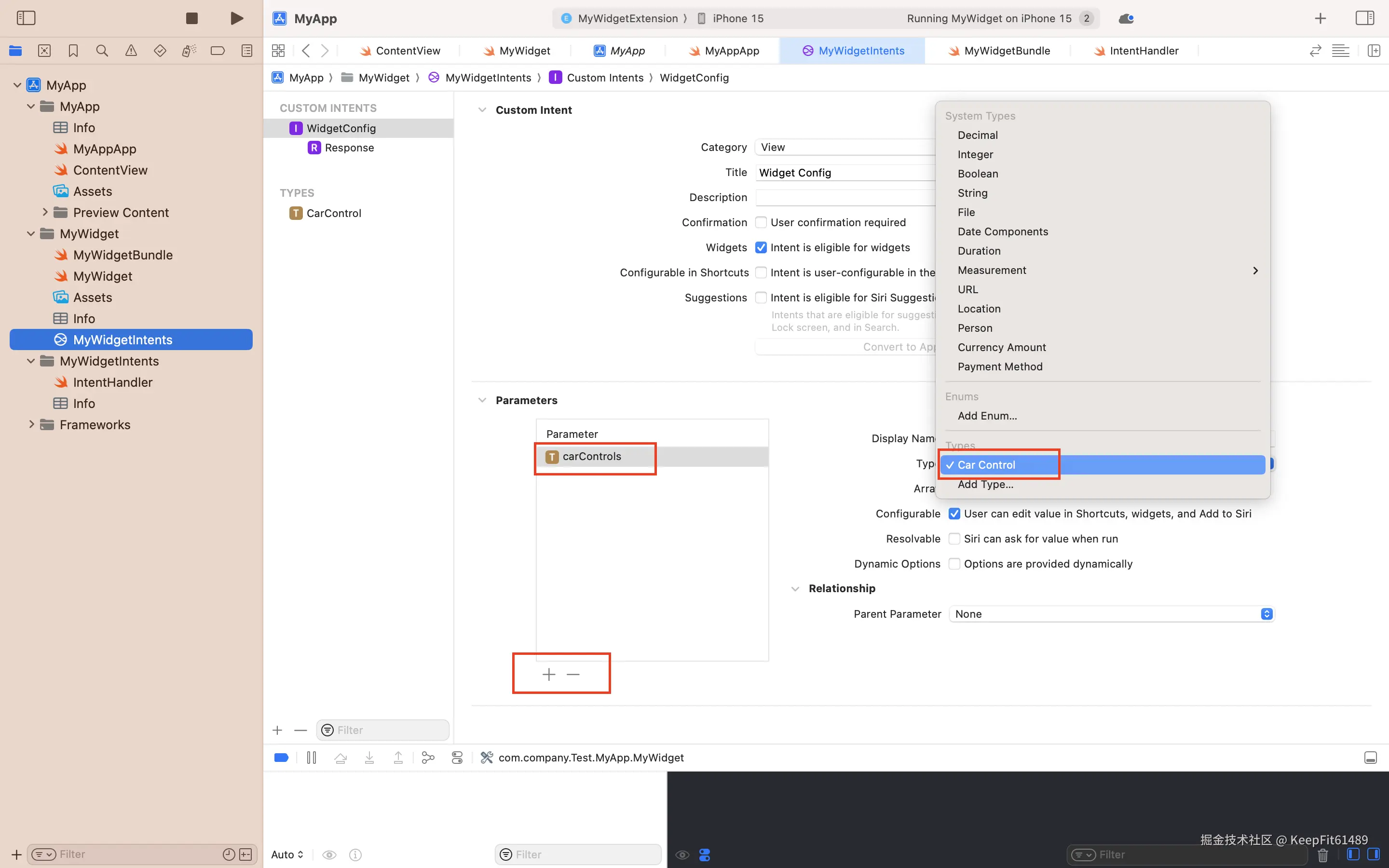Open the Parent Parameter None dropdown
Screen dimensions: 1389x868
1111,614
